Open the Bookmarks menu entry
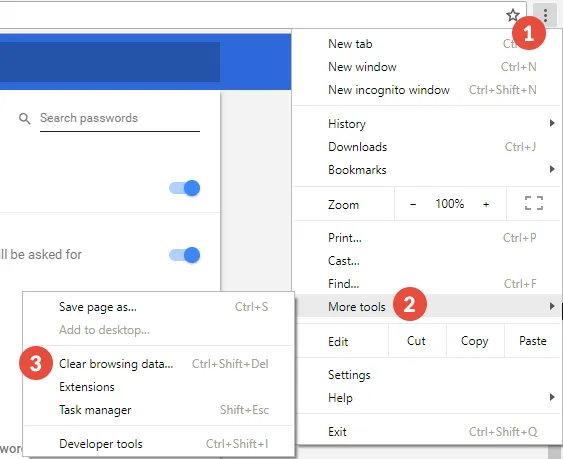Screen dimensions: 563x459 click(427, 170)
